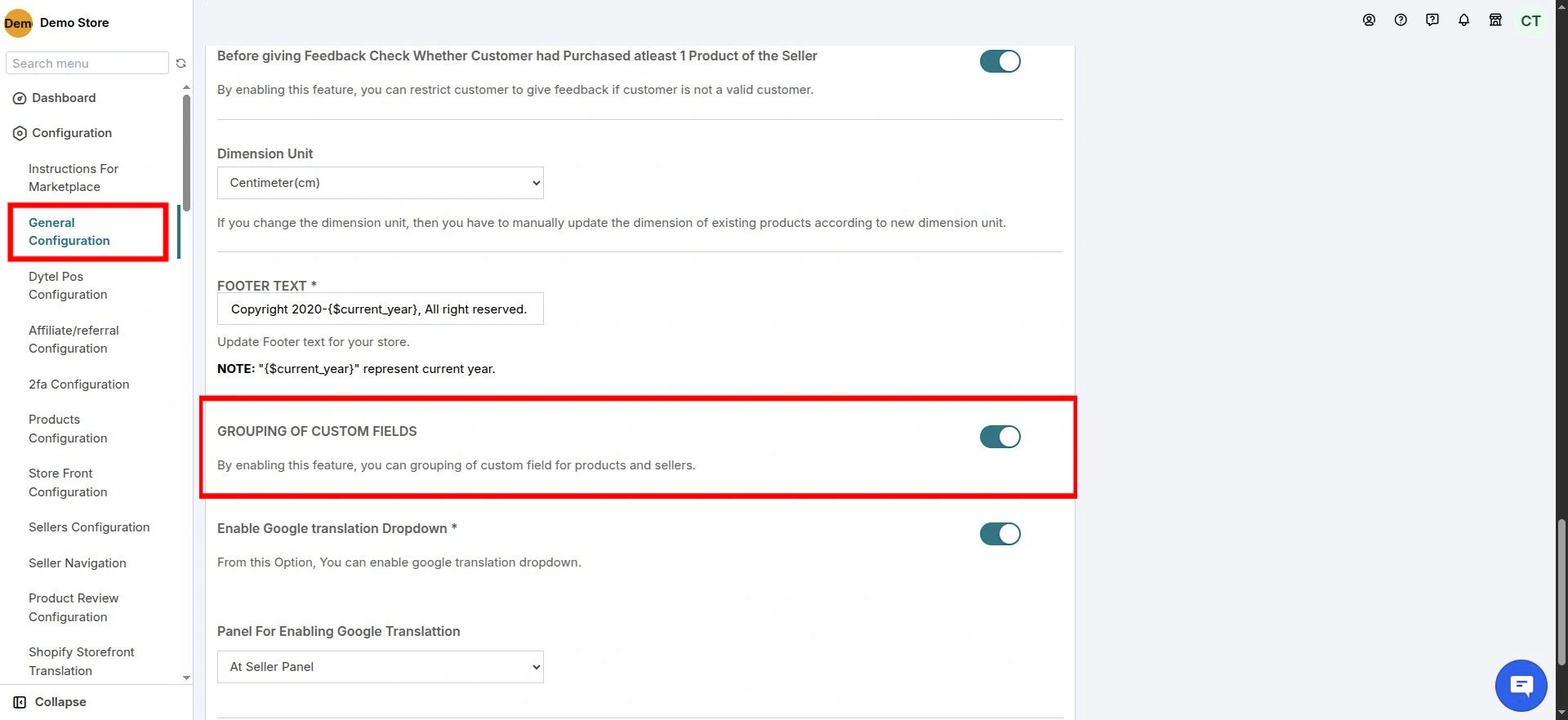
Task: Click the storefront icon in header
Action: tap(1495, 20)
